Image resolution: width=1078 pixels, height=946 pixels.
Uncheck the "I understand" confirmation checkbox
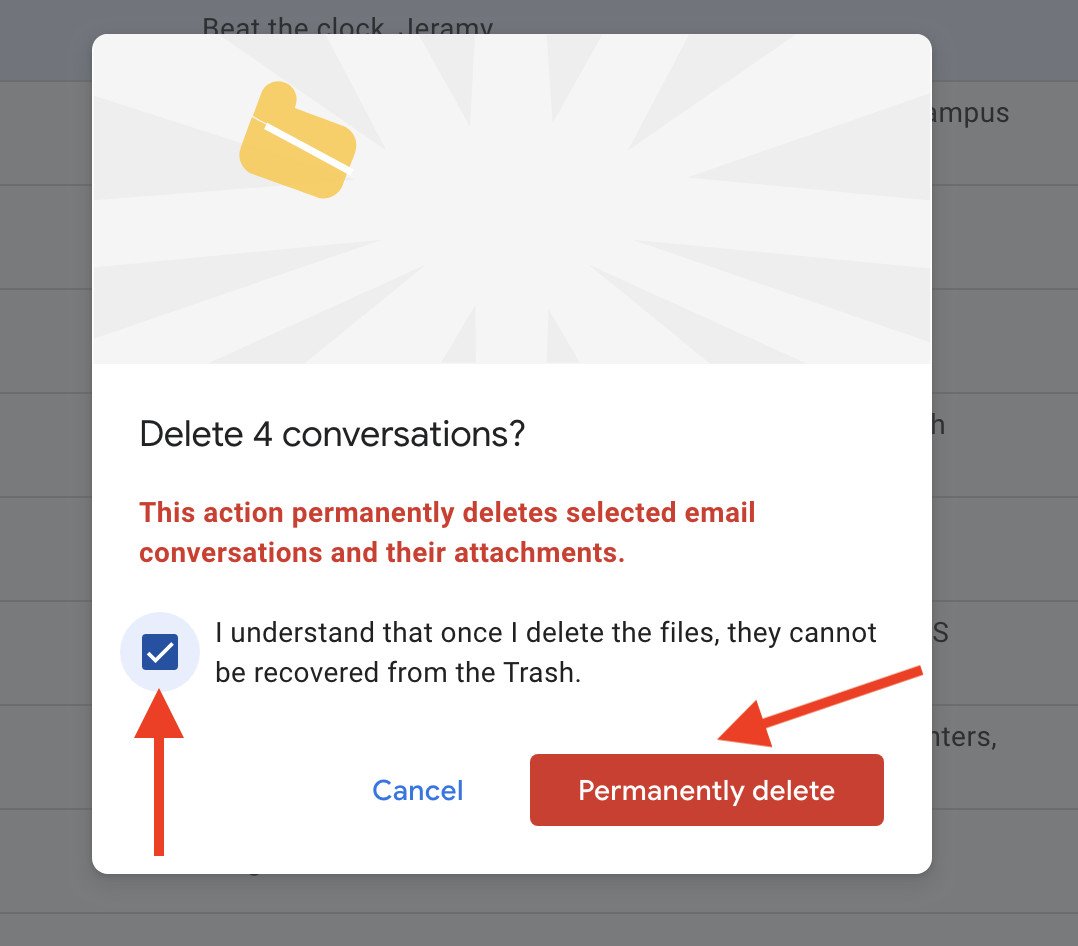coord(160,653)
